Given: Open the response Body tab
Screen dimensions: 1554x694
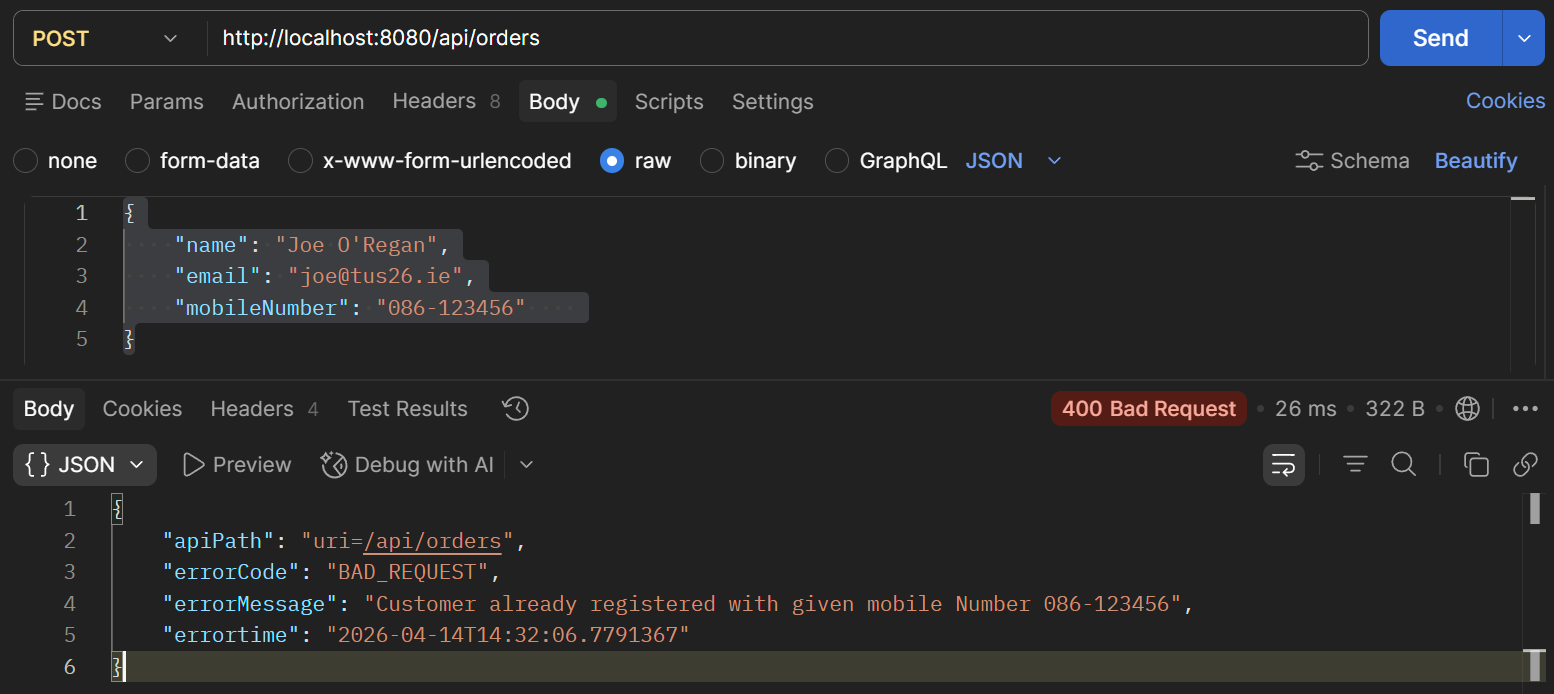Looking at the screenshot, I should (49, 408).
